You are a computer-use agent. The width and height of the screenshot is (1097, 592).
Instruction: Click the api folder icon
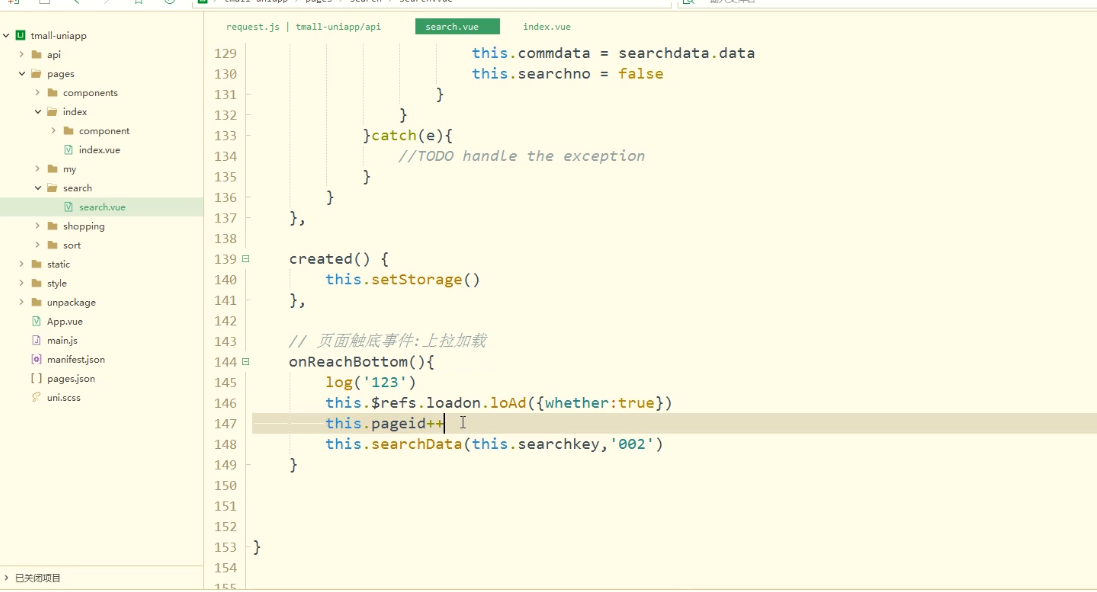pos(36,54)
